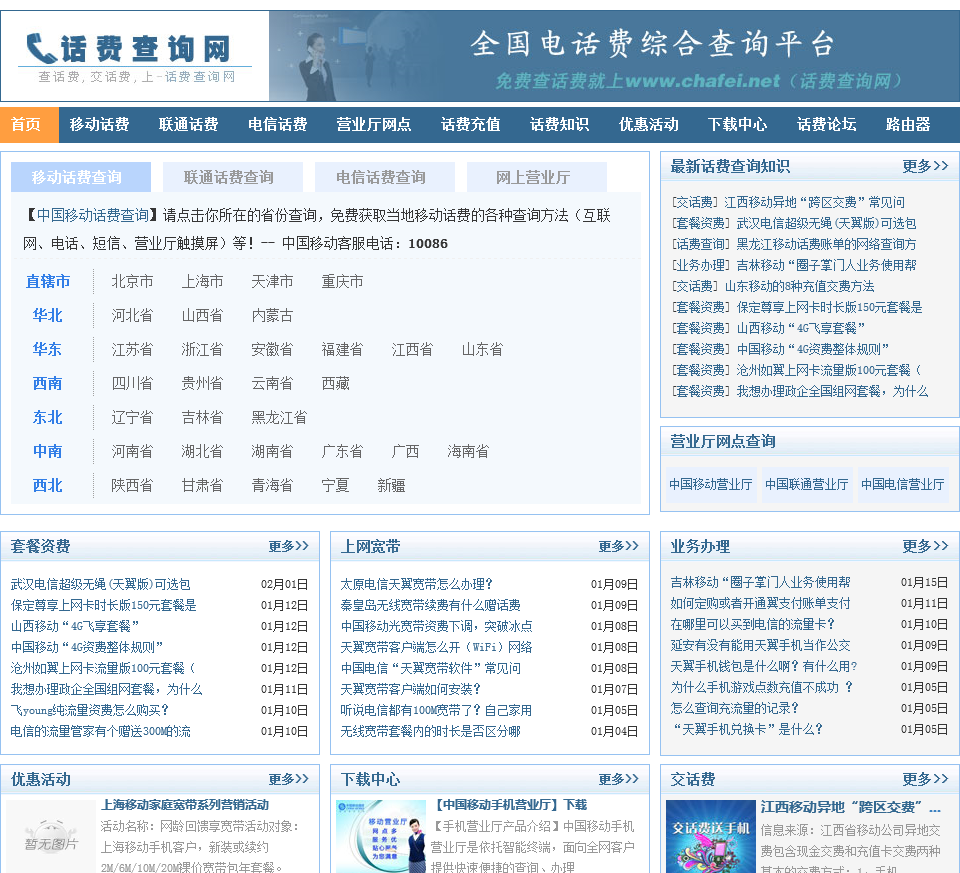Open 秦皇岛无线宽带续费有什么赠话费 article
960x873 pixels.
click(x=430, y=605)
